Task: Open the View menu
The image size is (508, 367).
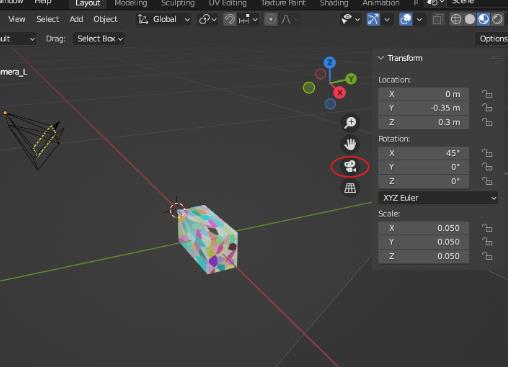Action: click(17, 19)
